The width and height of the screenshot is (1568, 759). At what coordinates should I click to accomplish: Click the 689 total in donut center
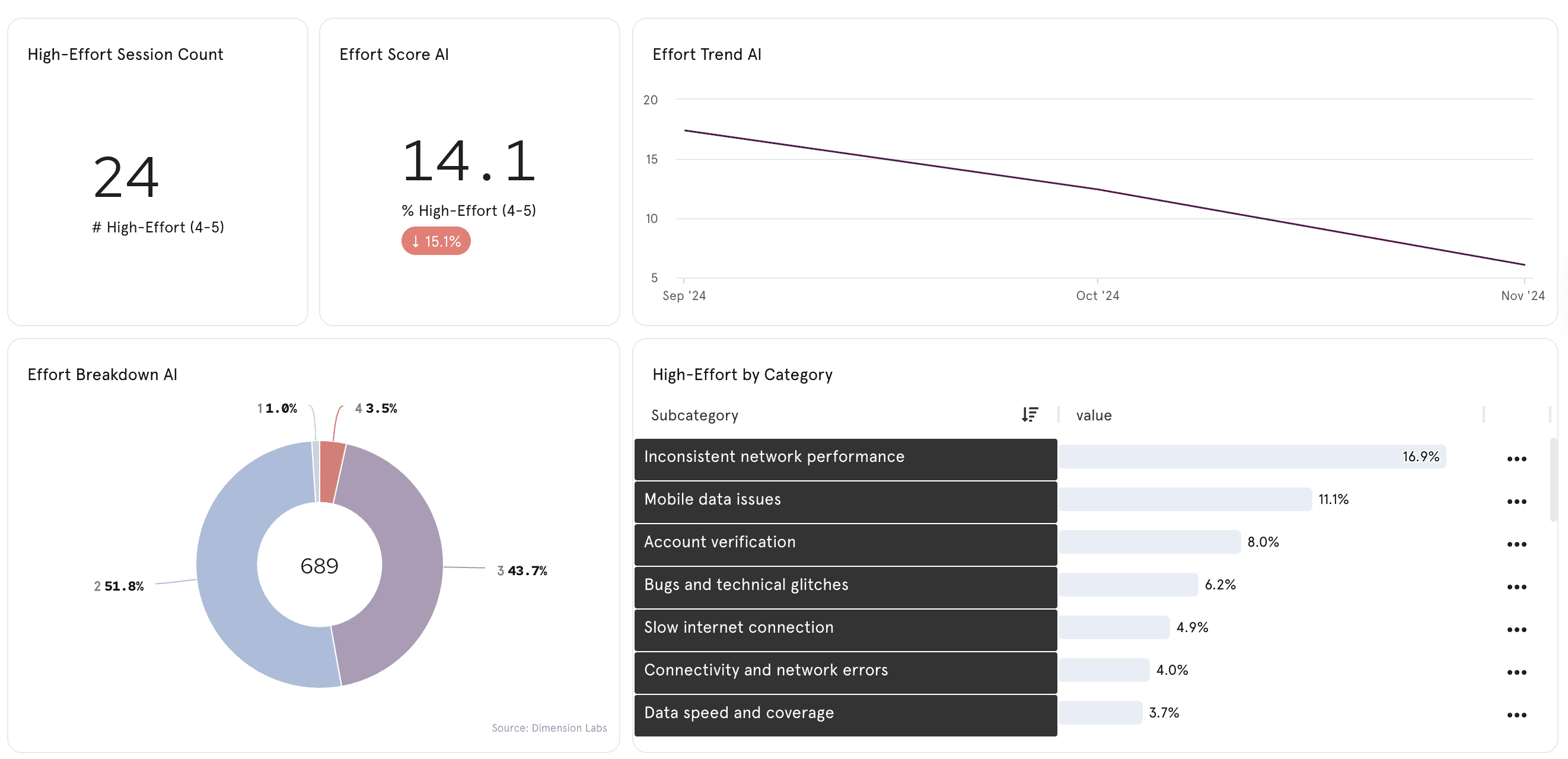[x=319, y=566]
